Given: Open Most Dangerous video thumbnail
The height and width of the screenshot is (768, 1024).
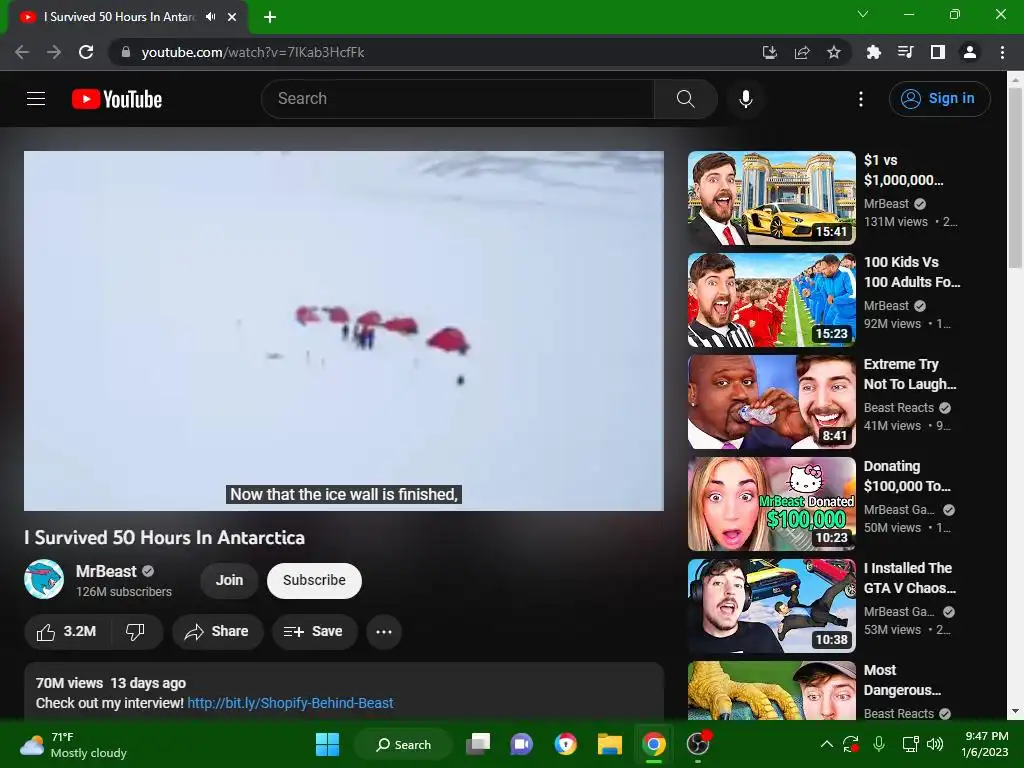Looking at the screenshot, I should 771,691.
